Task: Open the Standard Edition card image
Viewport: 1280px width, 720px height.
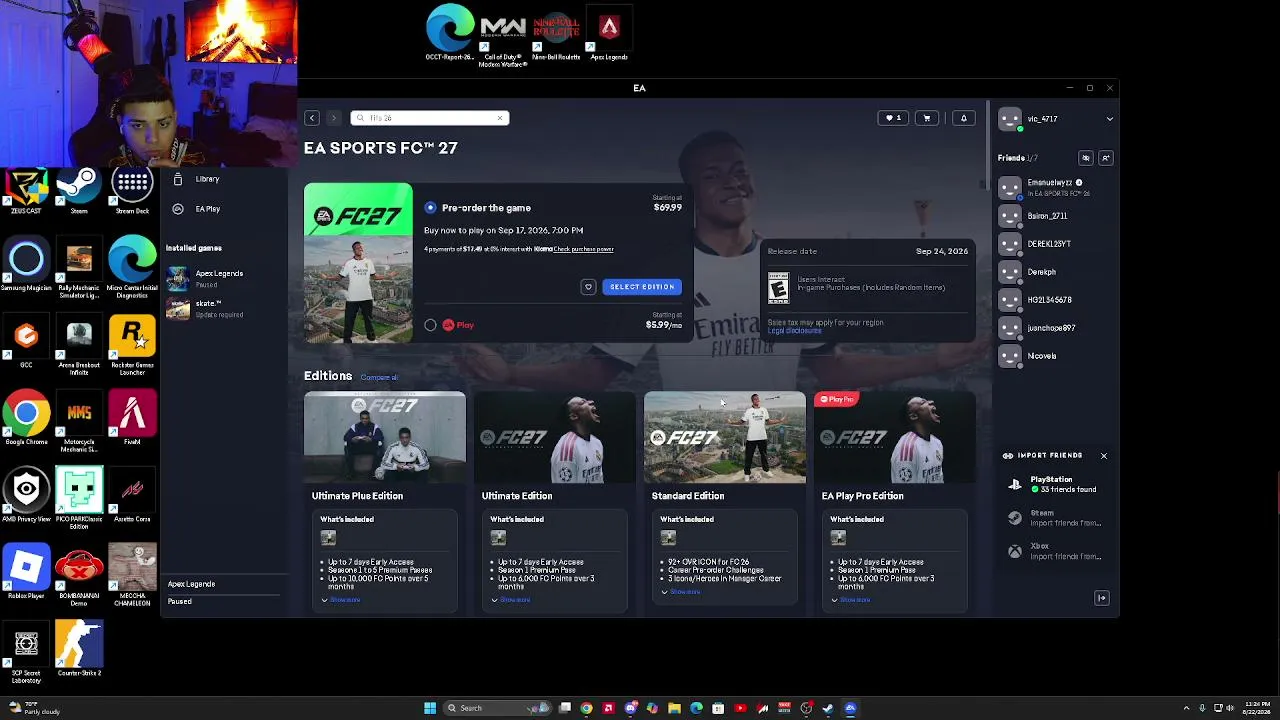Action: click(725, 437)
